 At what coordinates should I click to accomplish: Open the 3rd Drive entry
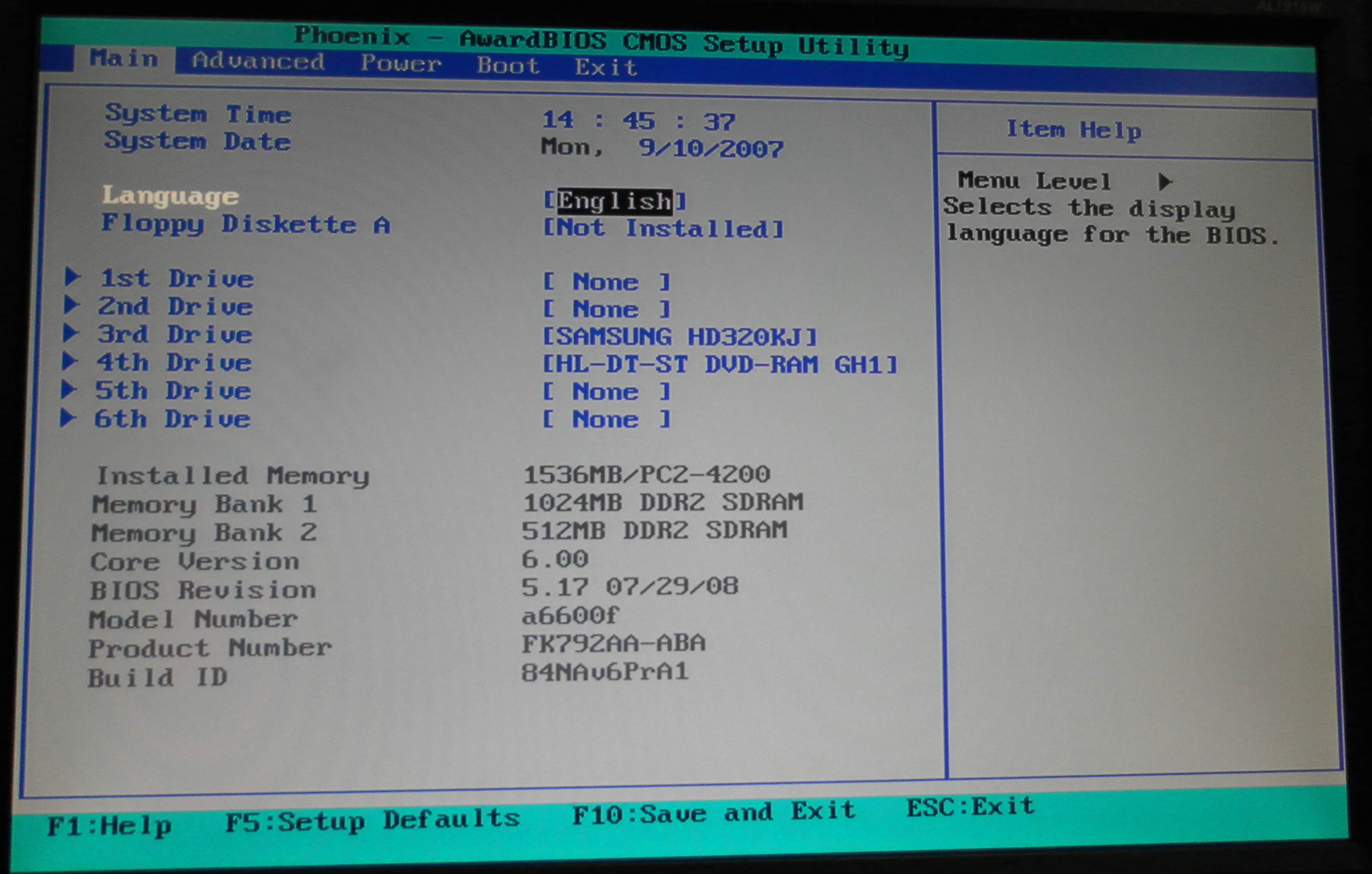(174, 334)
